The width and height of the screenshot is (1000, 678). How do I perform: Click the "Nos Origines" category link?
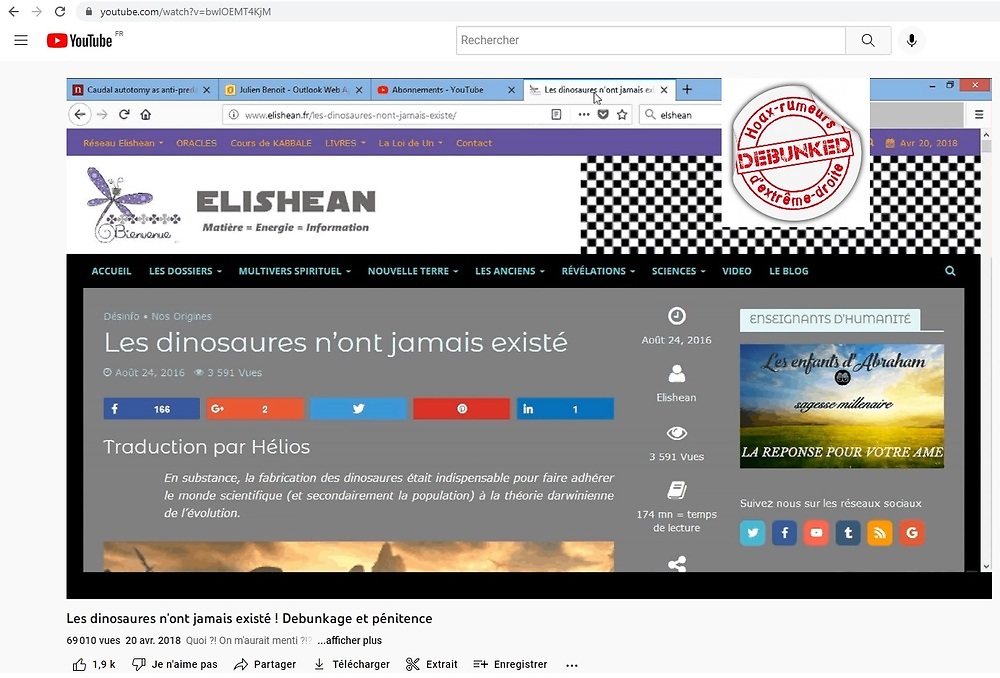click(182, 316)
